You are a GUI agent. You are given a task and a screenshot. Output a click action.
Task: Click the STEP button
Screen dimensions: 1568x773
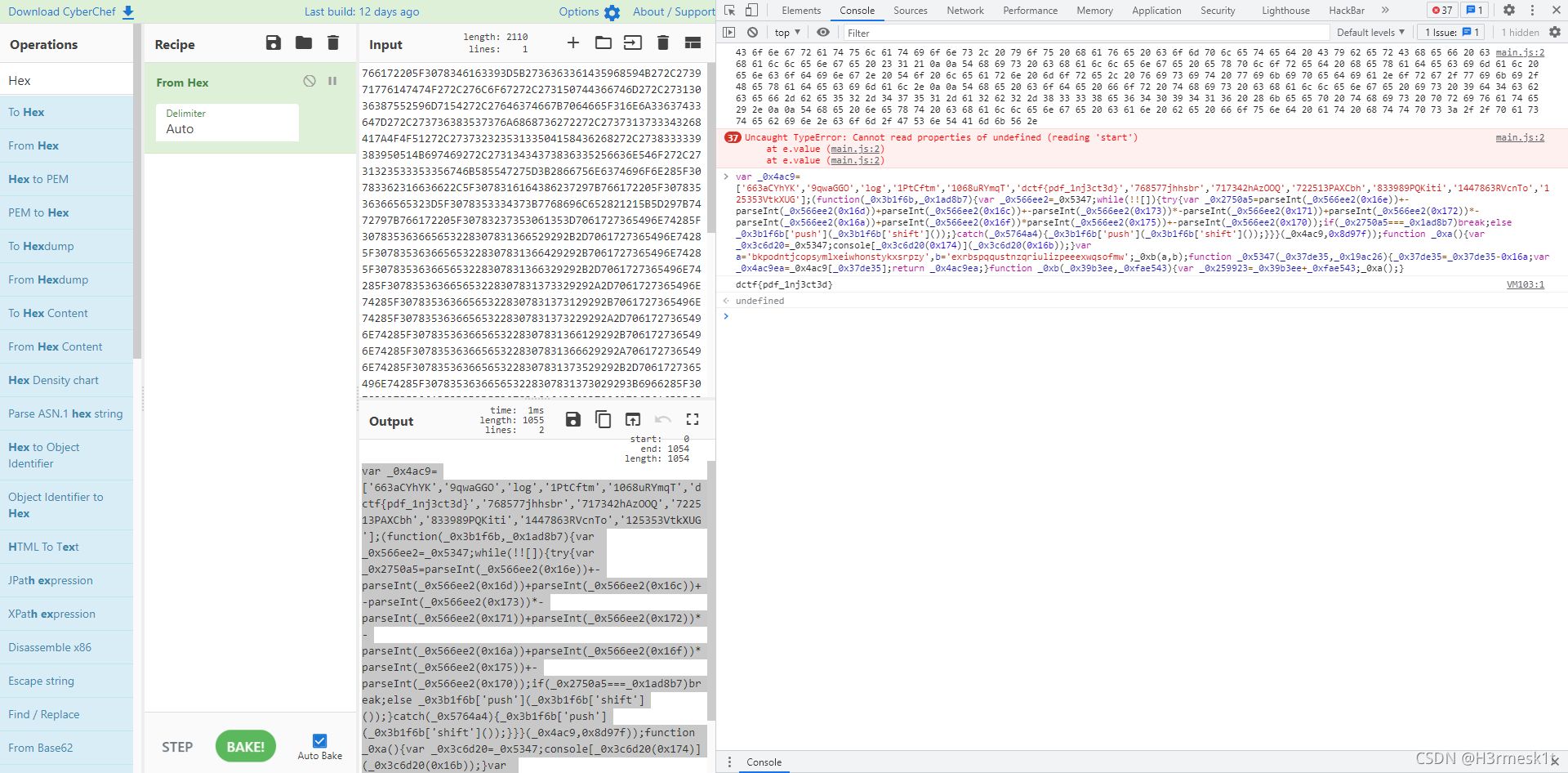[177, 747]
